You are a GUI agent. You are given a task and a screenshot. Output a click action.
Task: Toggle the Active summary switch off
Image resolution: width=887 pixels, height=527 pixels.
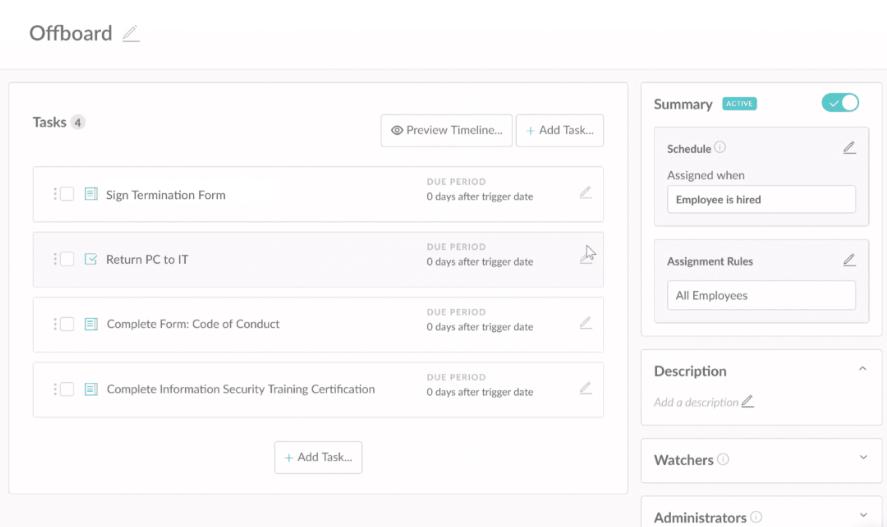(840, 103)
